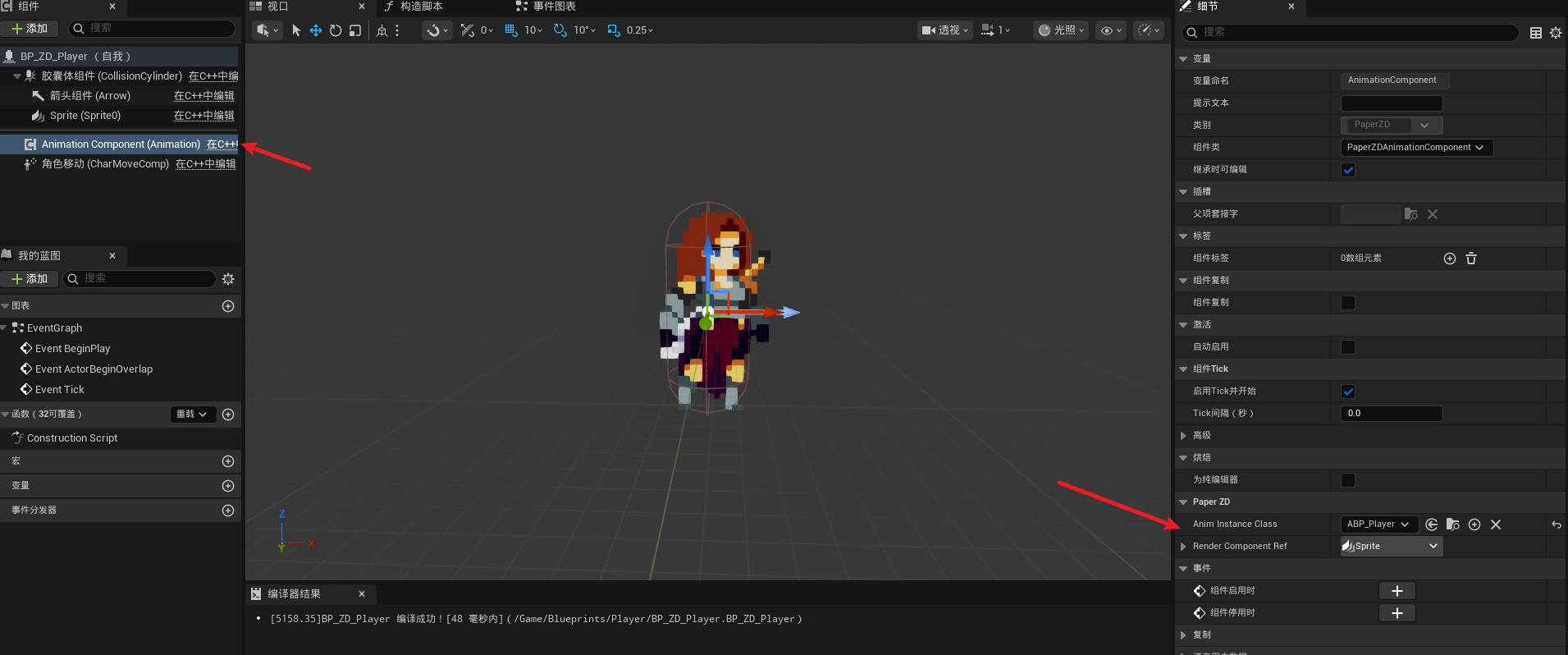Click the Tick间隔 value input field

1392,414
